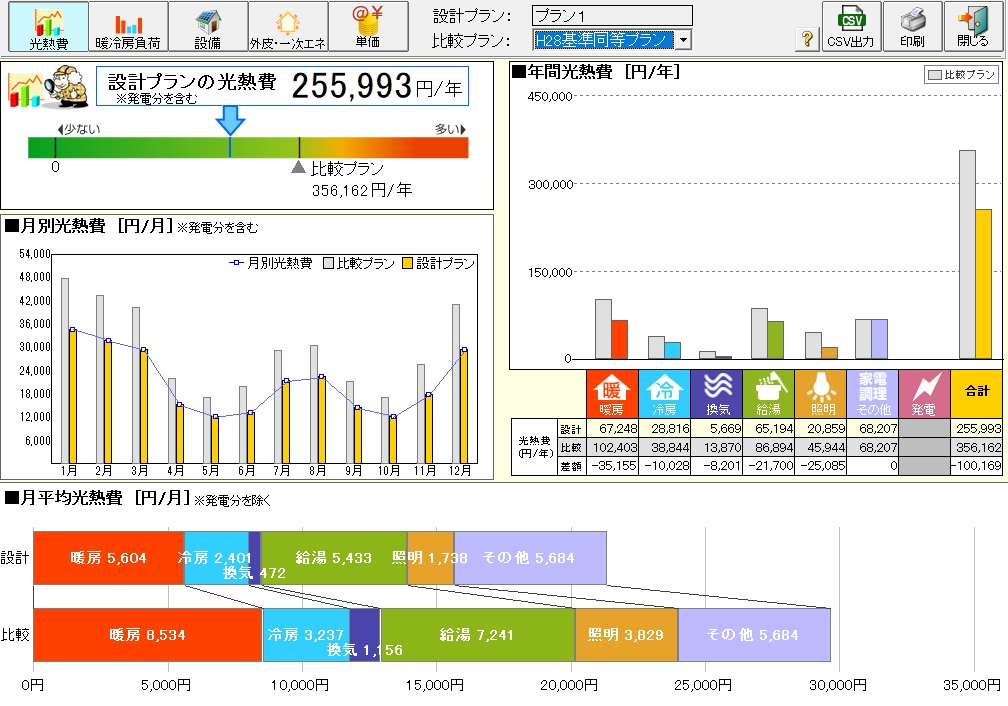Click the 冷房 category icon
The width and height of the screenshot is (1008, 706).
[664, 394]
